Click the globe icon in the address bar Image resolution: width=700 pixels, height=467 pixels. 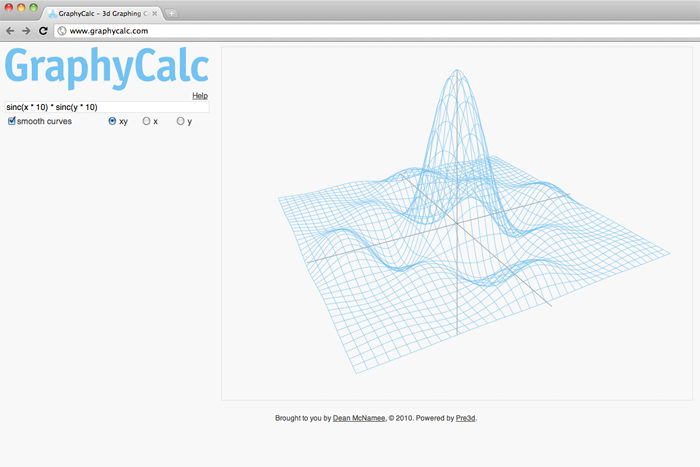pos(62,31)
